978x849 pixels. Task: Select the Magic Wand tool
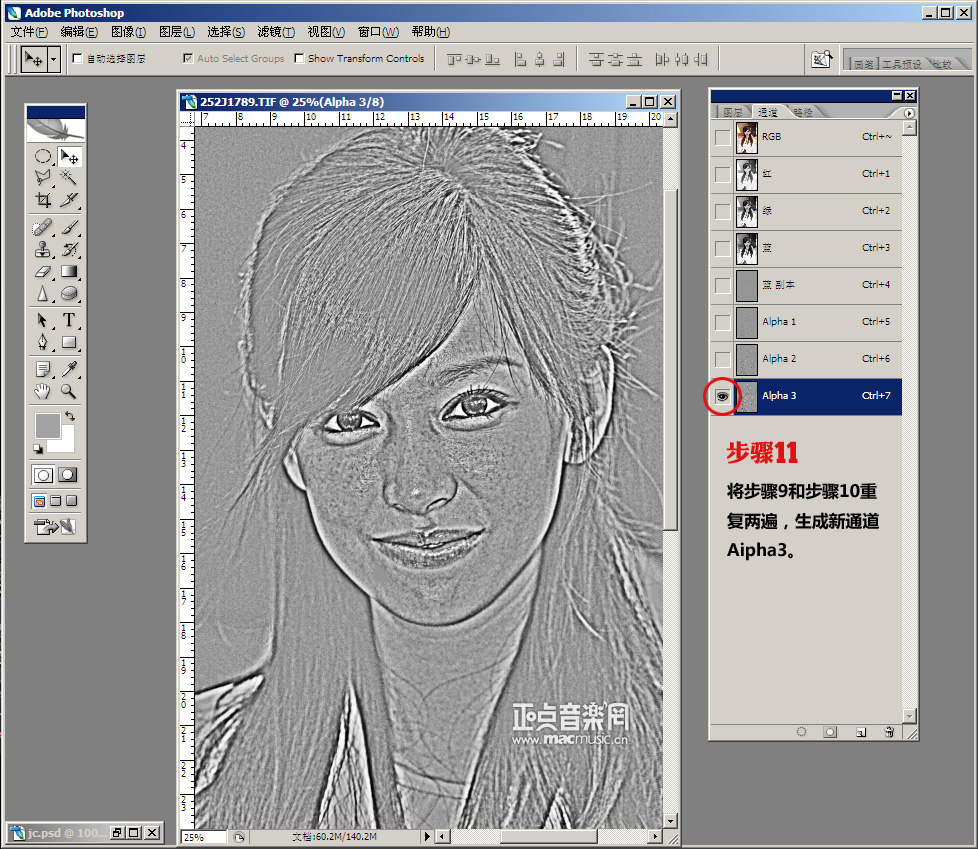[x=69, y=178]
